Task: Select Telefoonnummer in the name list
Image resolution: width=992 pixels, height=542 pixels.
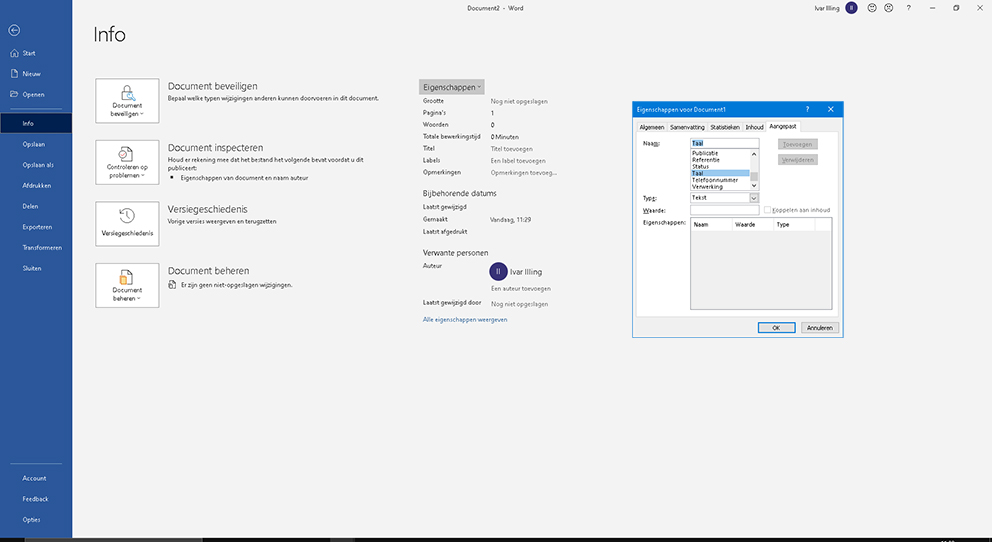Action: pyautogui.click(x=715, y=180)
